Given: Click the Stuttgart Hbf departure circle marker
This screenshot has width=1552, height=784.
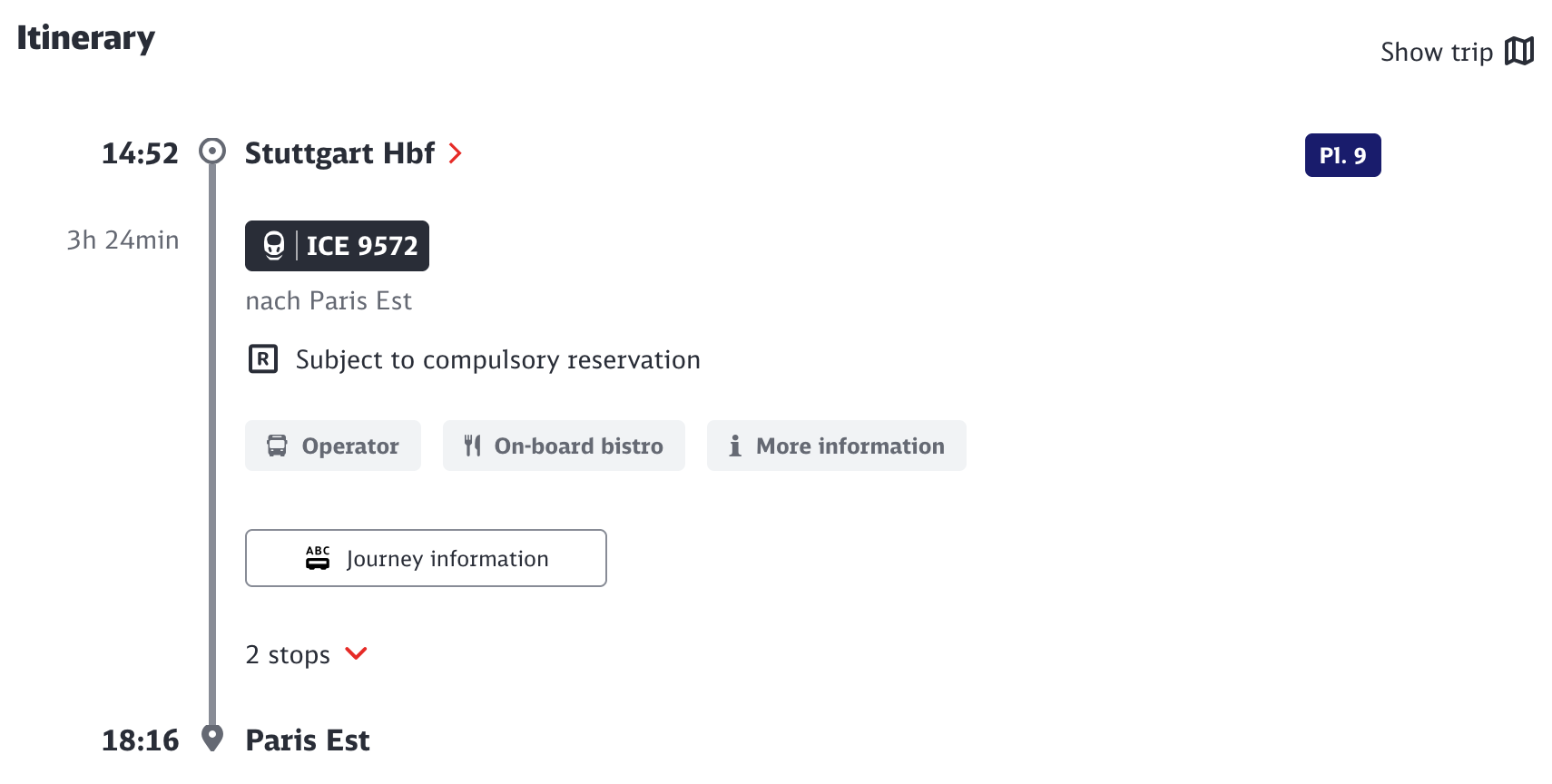Looking at the screenshot, I should pos(212,151).
